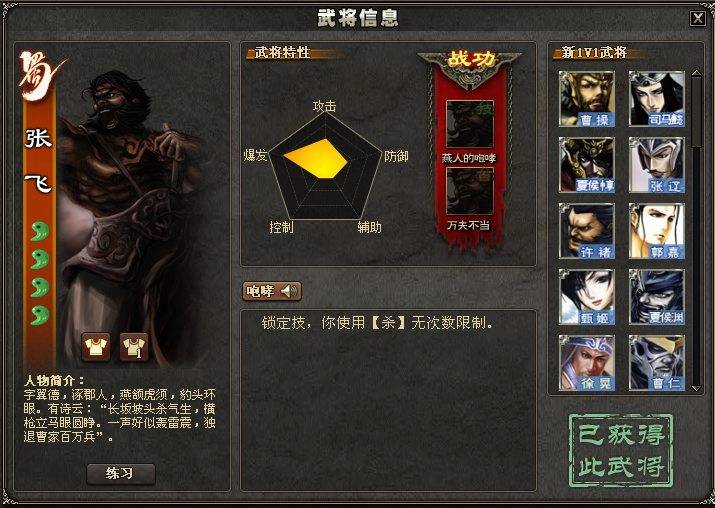715x508 pixels.
Task: Select the second skin shirt icon
Action: click(x=134, y=347)
